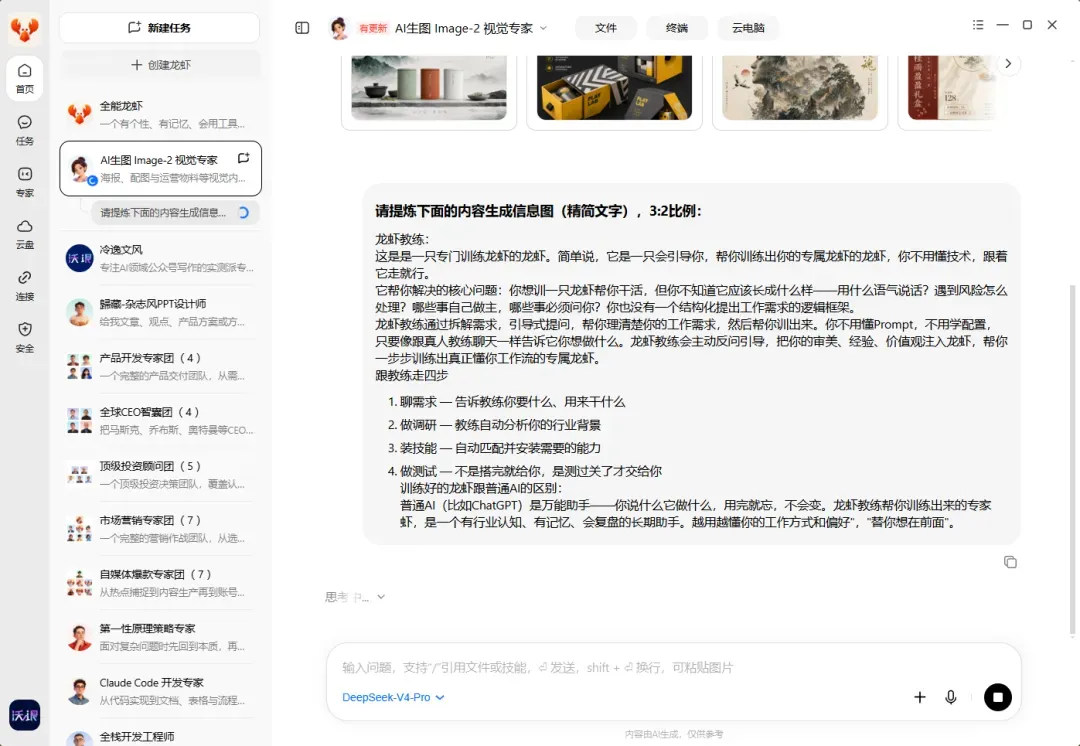Open the 安全 shield icon in sidebar
Screen dimensions: 1080x746
[x=25, y=338]
